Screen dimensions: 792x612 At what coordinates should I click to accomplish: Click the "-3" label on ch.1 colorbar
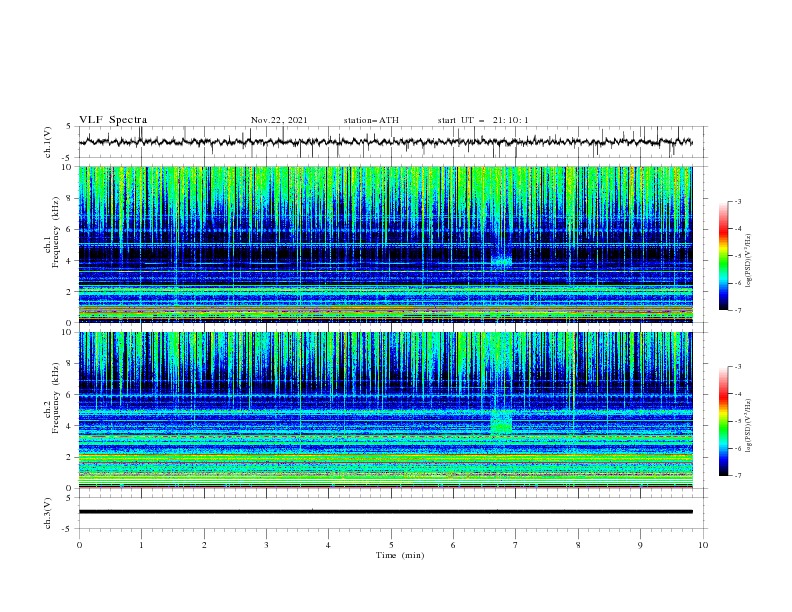point(738,201)
